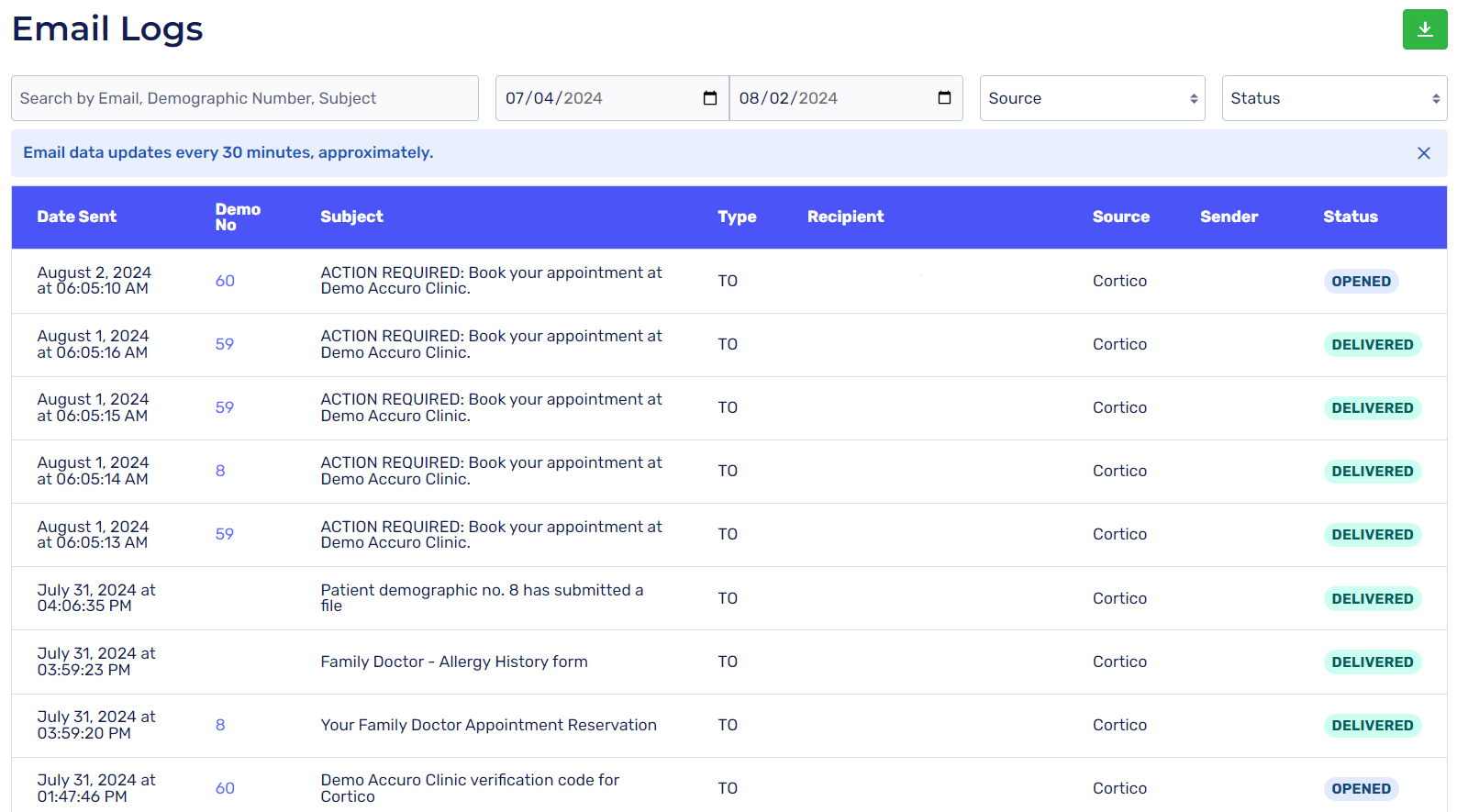Click the Subject column header

point(351,217)
